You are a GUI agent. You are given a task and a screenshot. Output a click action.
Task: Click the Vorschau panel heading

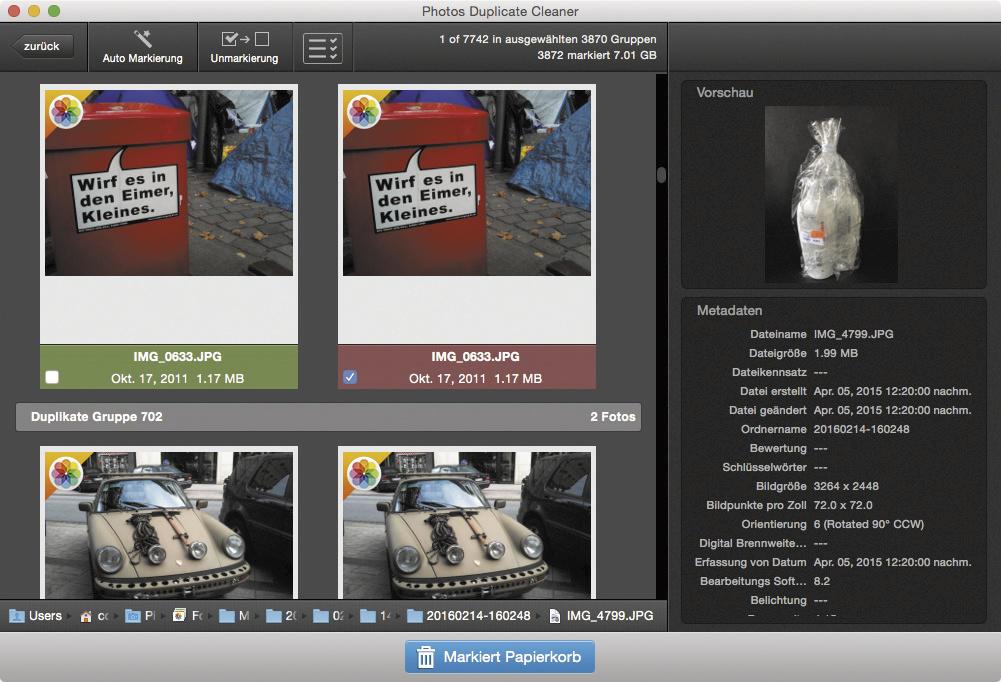[725, 93]
